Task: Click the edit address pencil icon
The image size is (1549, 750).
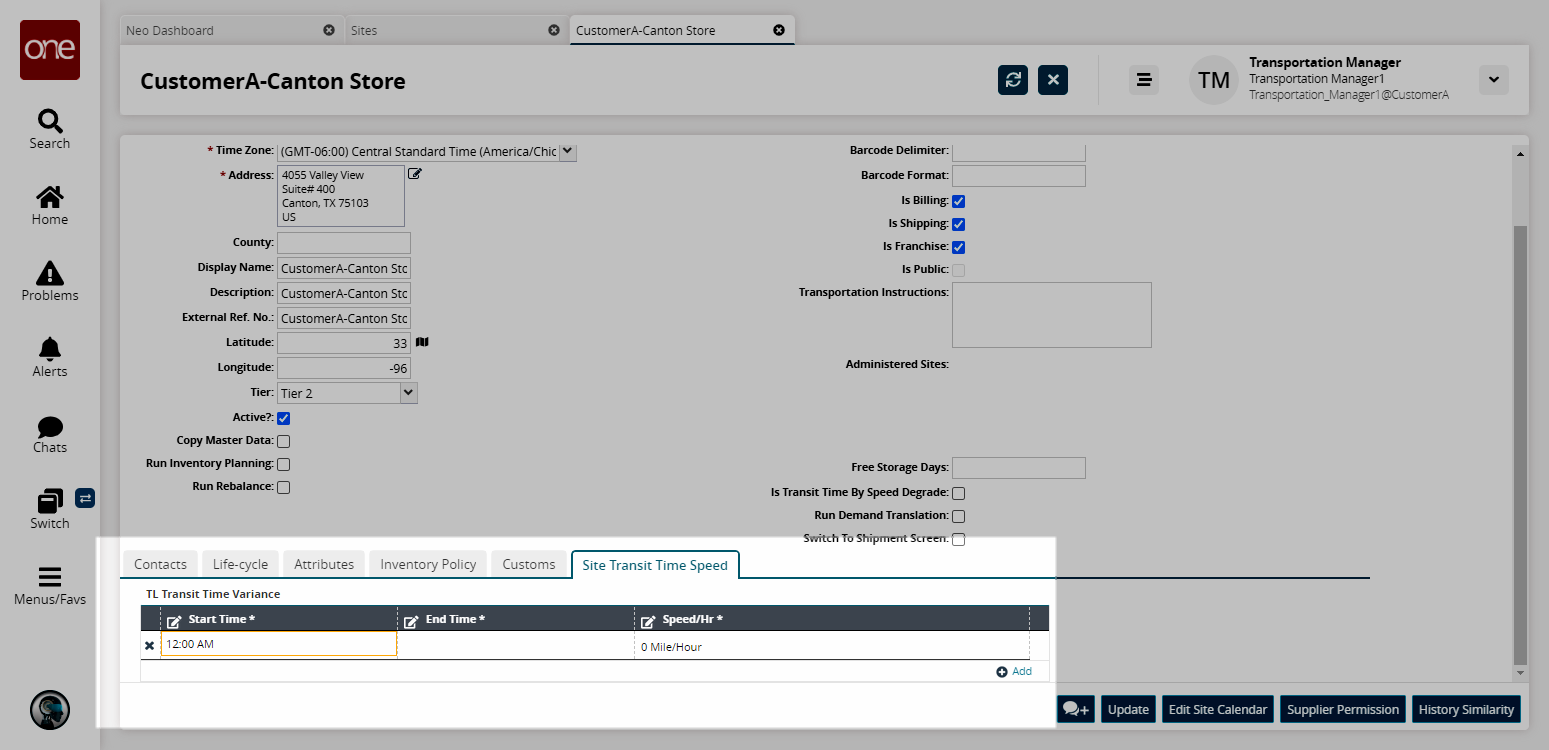Action: [x=415, y=174]
